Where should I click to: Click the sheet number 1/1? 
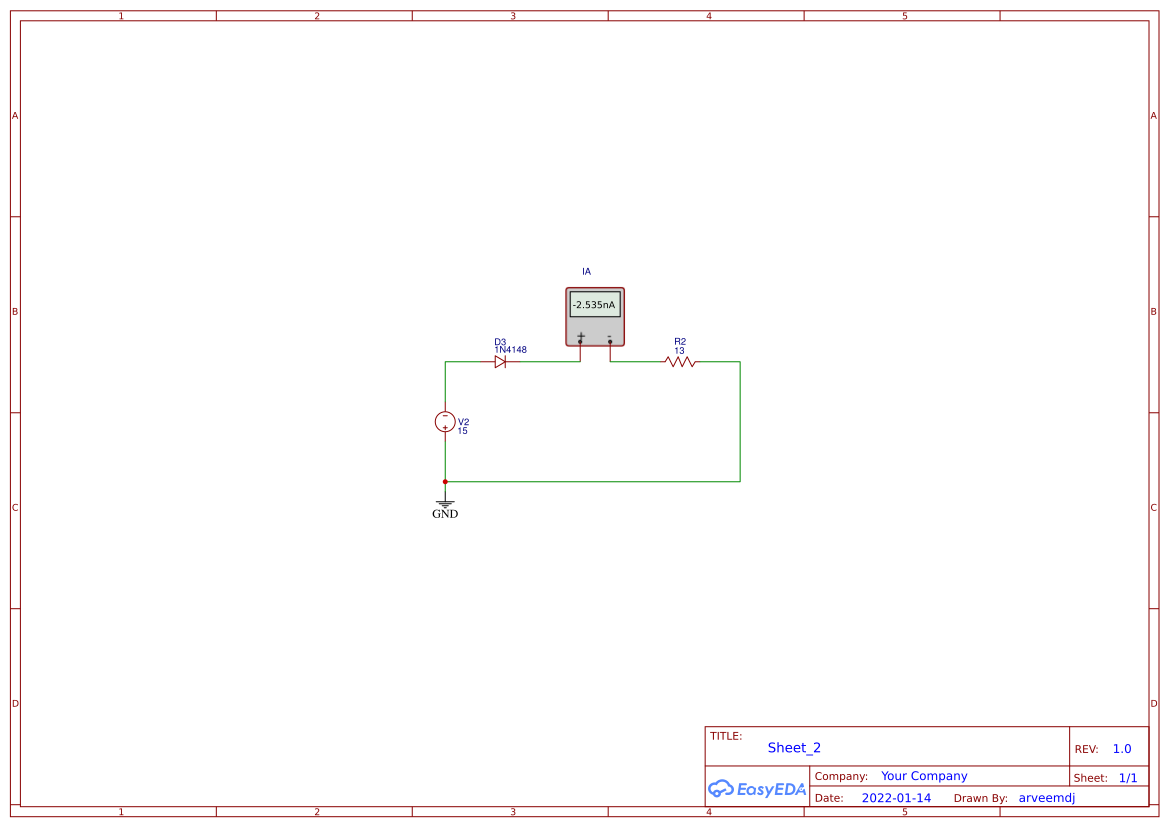pyautogui.click(x=1128, y=778)
